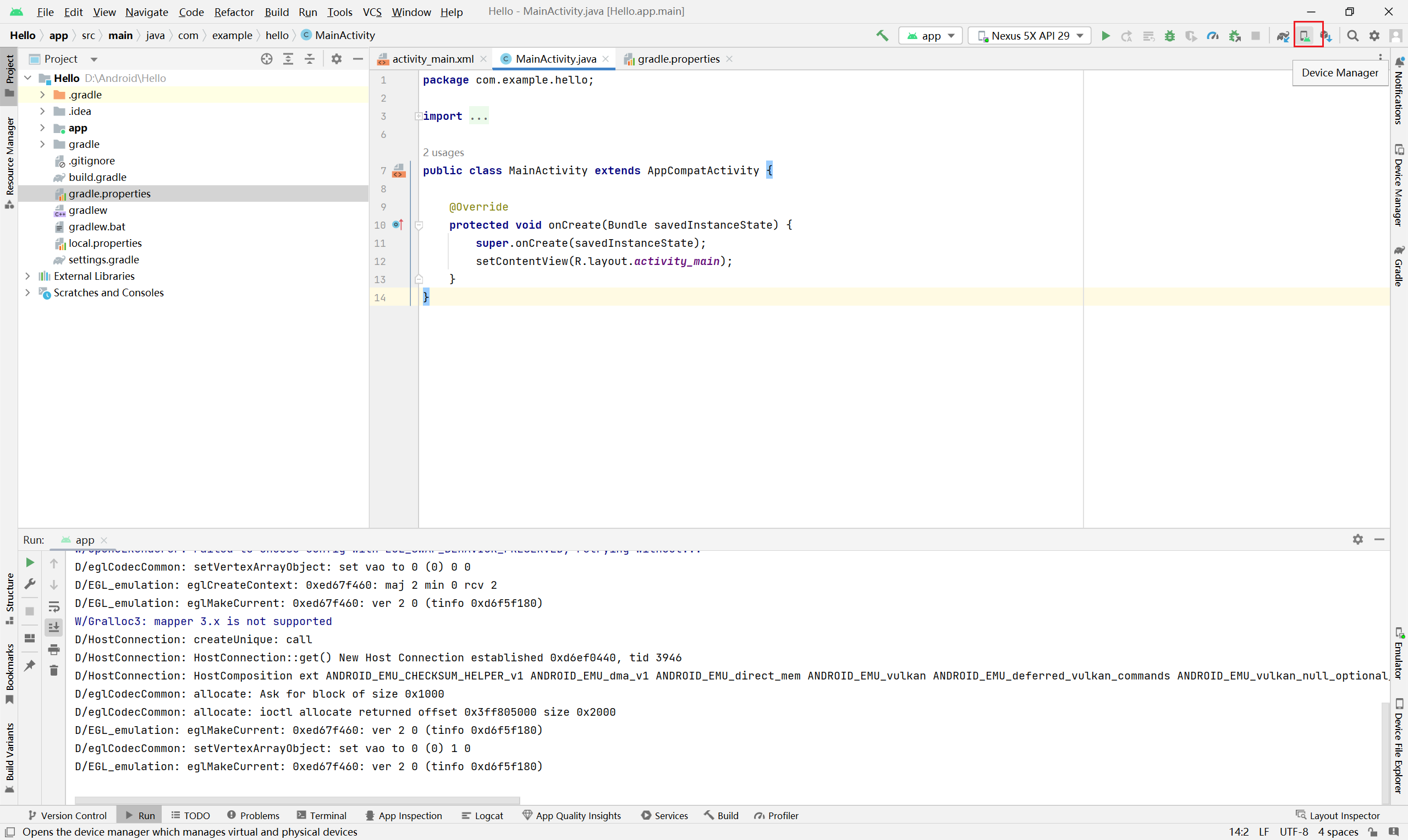Image resolution: width=1408 pixels, height=840 pixels.
Task: Open the VCS menu
Action: pyautogui.click(x=372, y=12)
